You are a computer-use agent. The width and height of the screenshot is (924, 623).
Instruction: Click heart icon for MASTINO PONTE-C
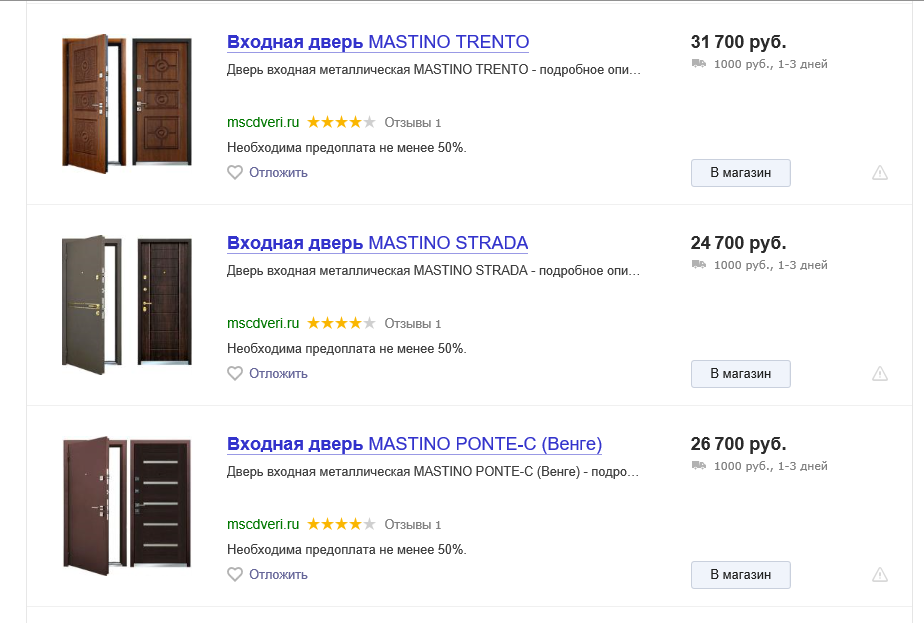pyautogui.click(x=235, y=574)
